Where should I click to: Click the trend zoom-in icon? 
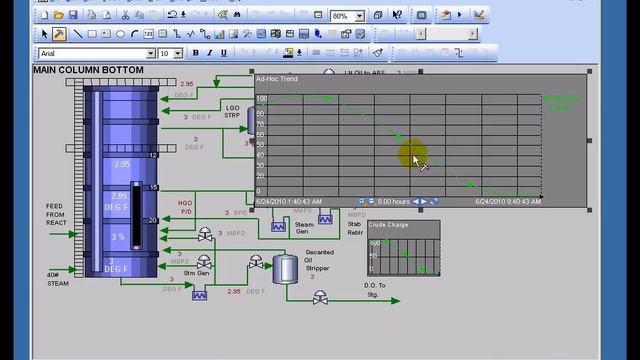[x=361, y=201]
